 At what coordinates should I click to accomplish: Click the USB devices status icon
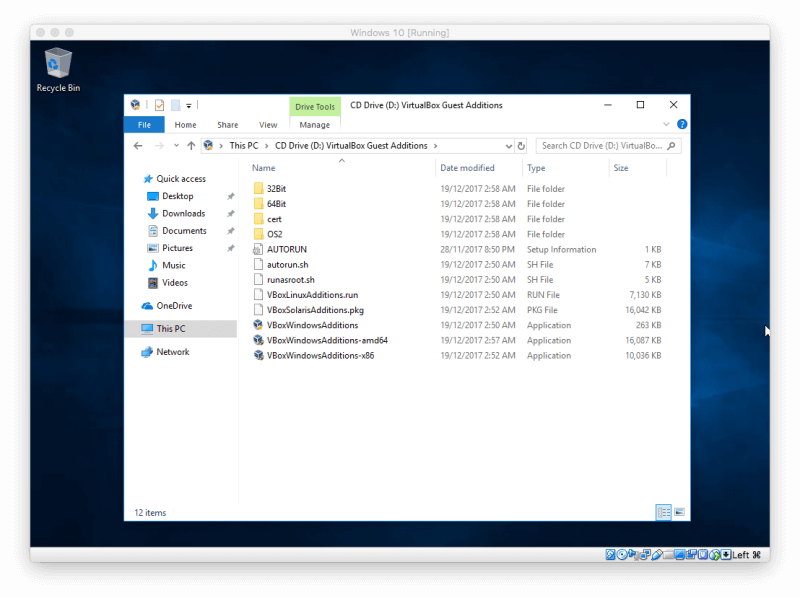pos(657,555)
